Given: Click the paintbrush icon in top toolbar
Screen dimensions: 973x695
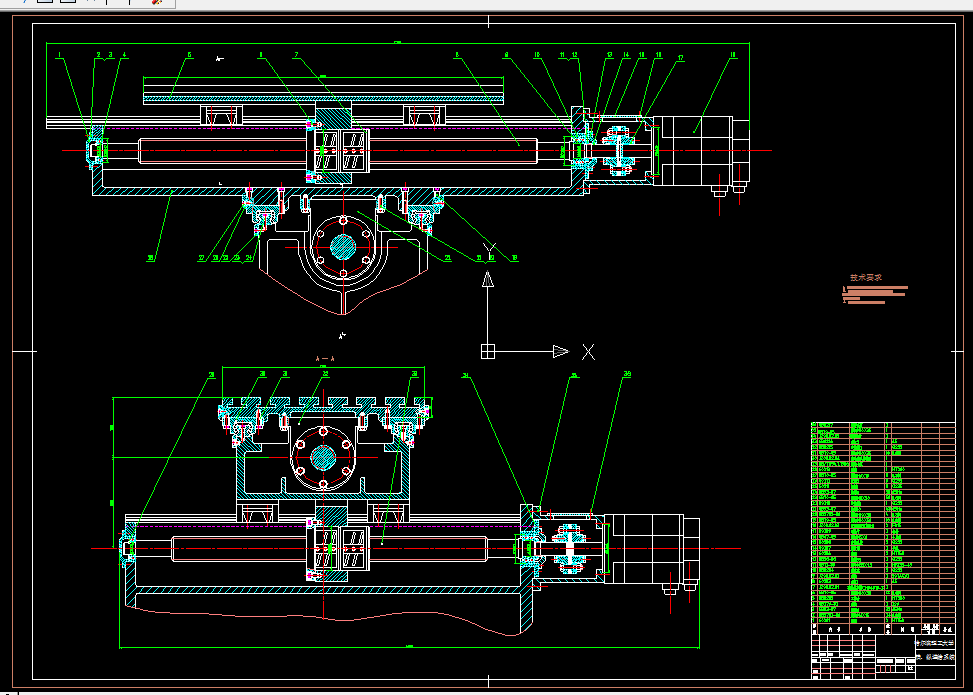Looking at the screenshot, I should pos(157,2).
